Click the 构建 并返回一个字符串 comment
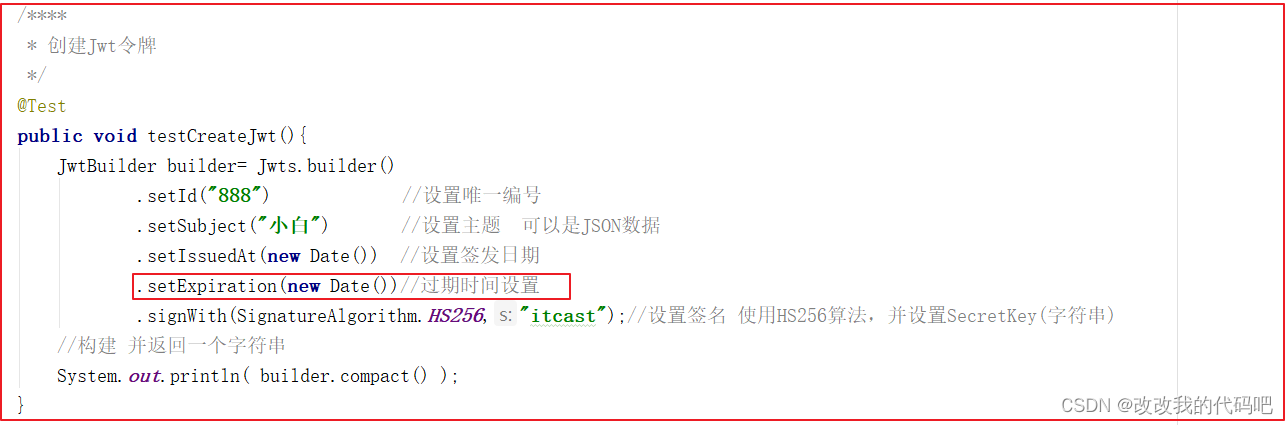1288x425 pixels. 172,346
